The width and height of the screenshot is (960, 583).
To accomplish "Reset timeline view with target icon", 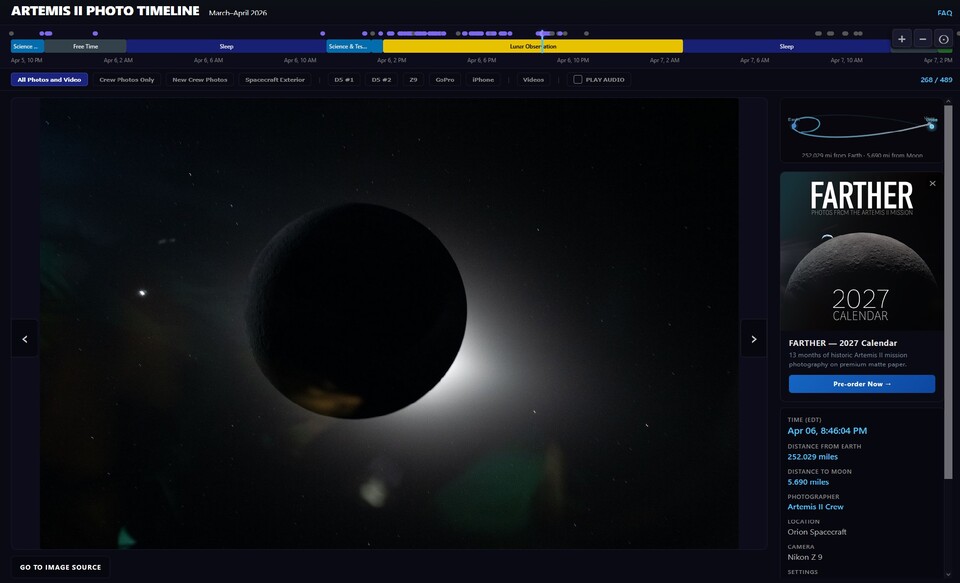I will [x=943, y=39].
